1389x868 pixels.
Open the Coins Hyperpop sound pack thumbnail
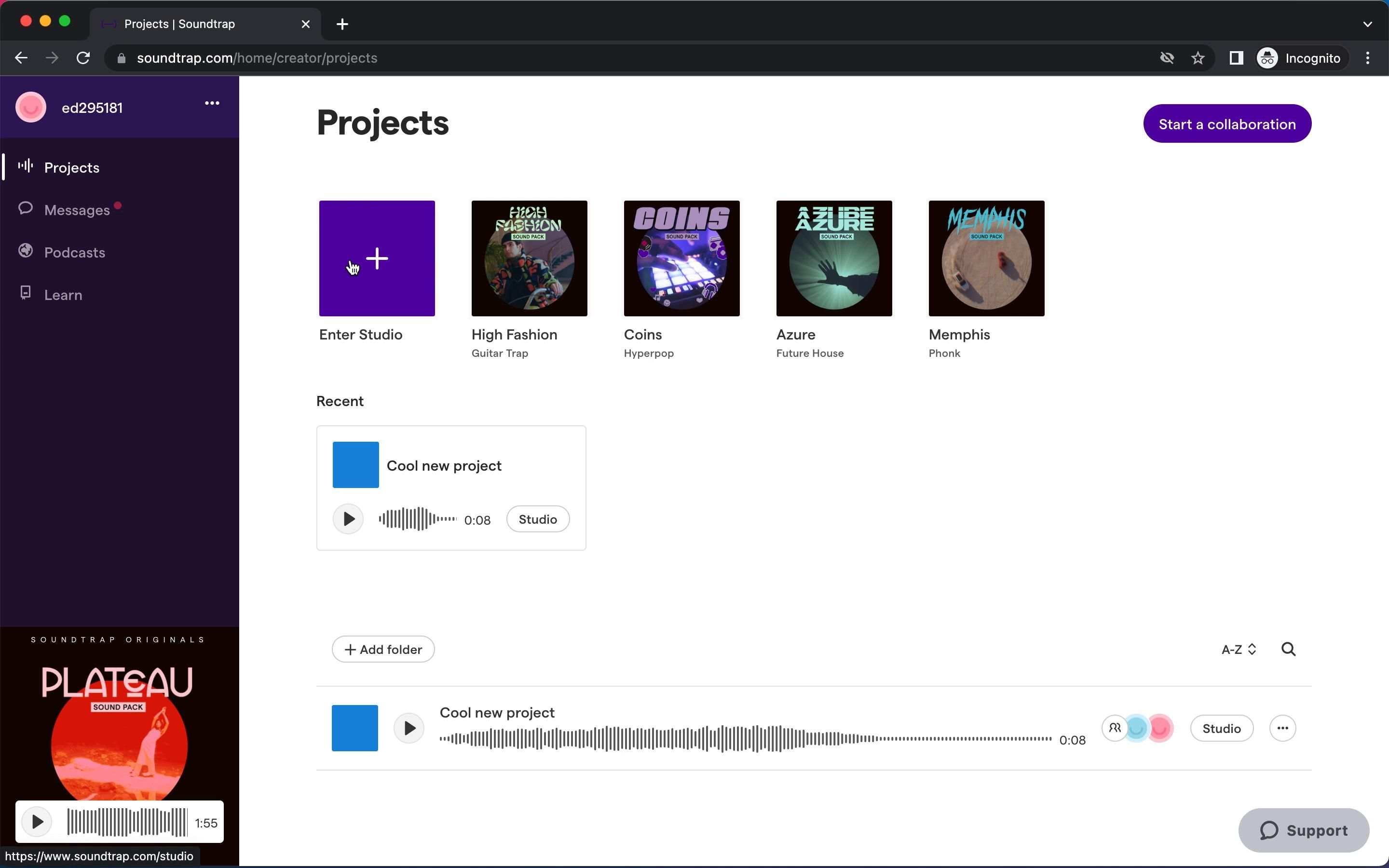tap(681, 258)
